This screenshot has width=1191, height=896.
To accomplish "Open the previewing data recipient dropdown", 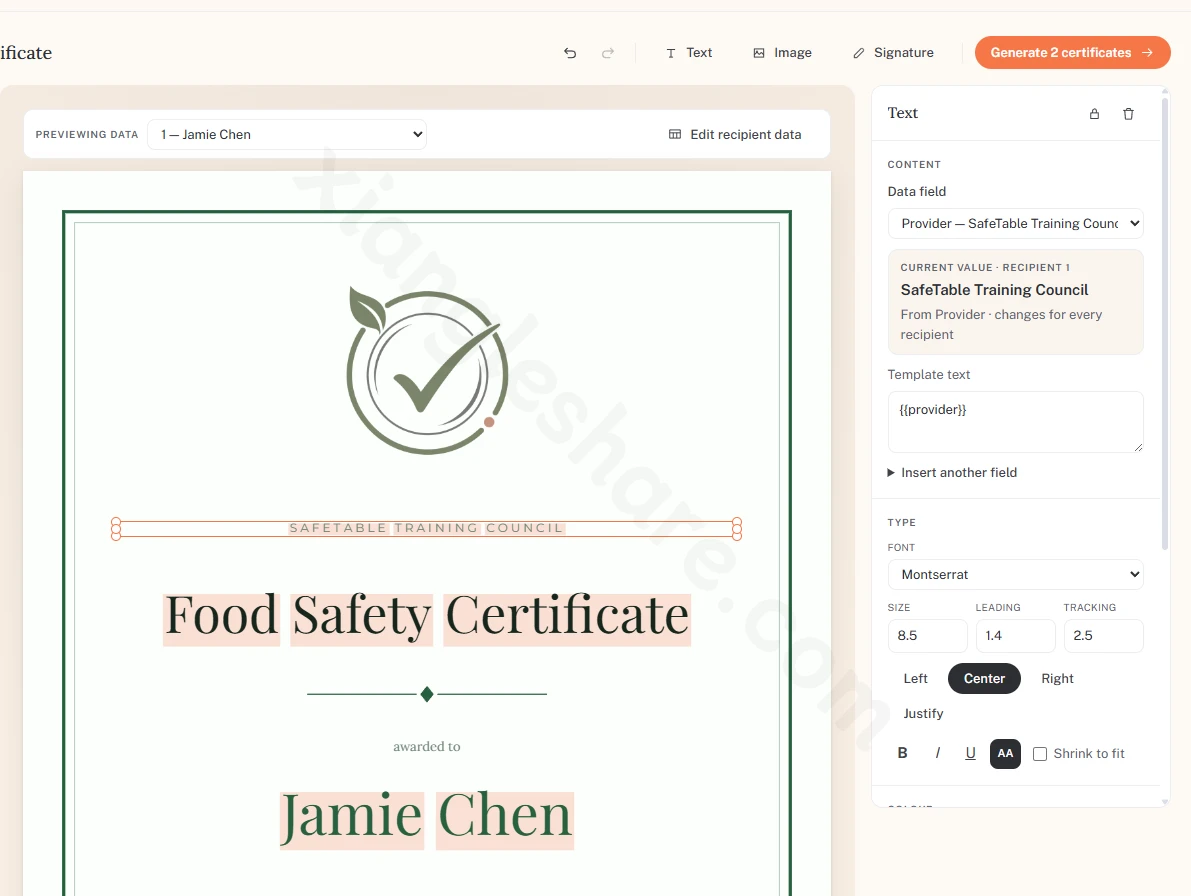I will pyautogui.click(x=286, y=134).
